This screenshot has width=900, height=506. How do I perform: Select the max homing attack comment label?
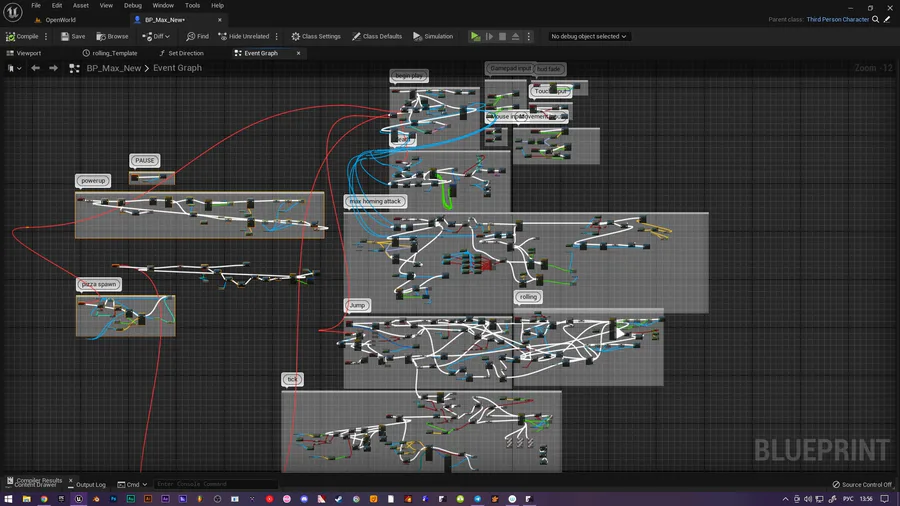click(x=375, y=201)
